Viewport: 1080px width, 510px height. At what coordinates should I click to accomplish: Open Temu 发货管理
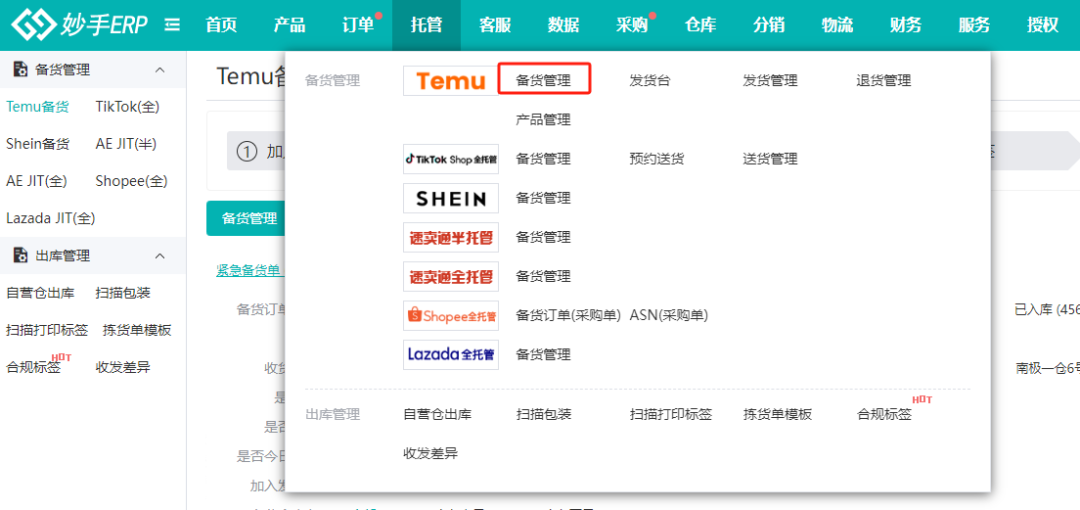point(770,81)
